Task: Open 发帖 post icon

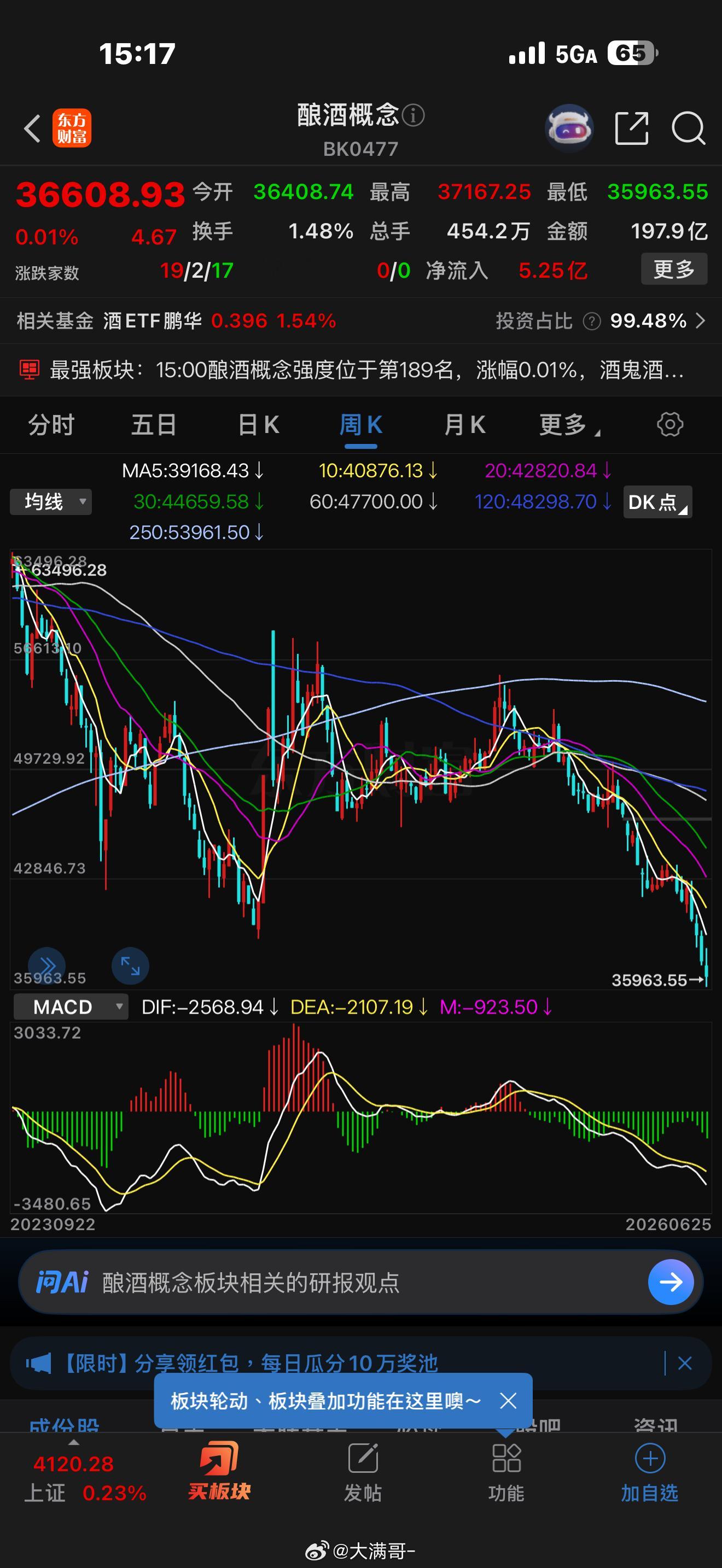Action: click(363, 1458)
